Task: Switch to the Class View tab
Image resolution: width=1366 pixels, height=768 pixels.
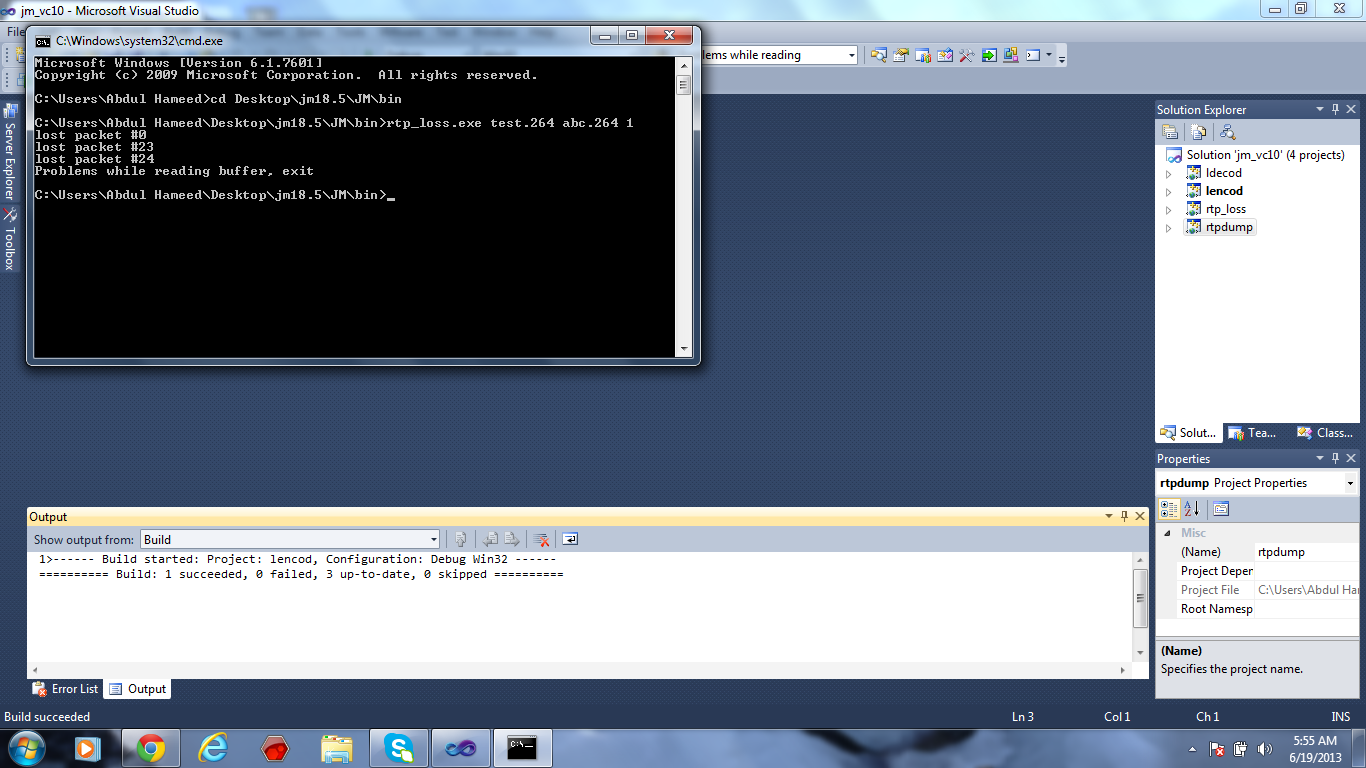Action: 1324,433
